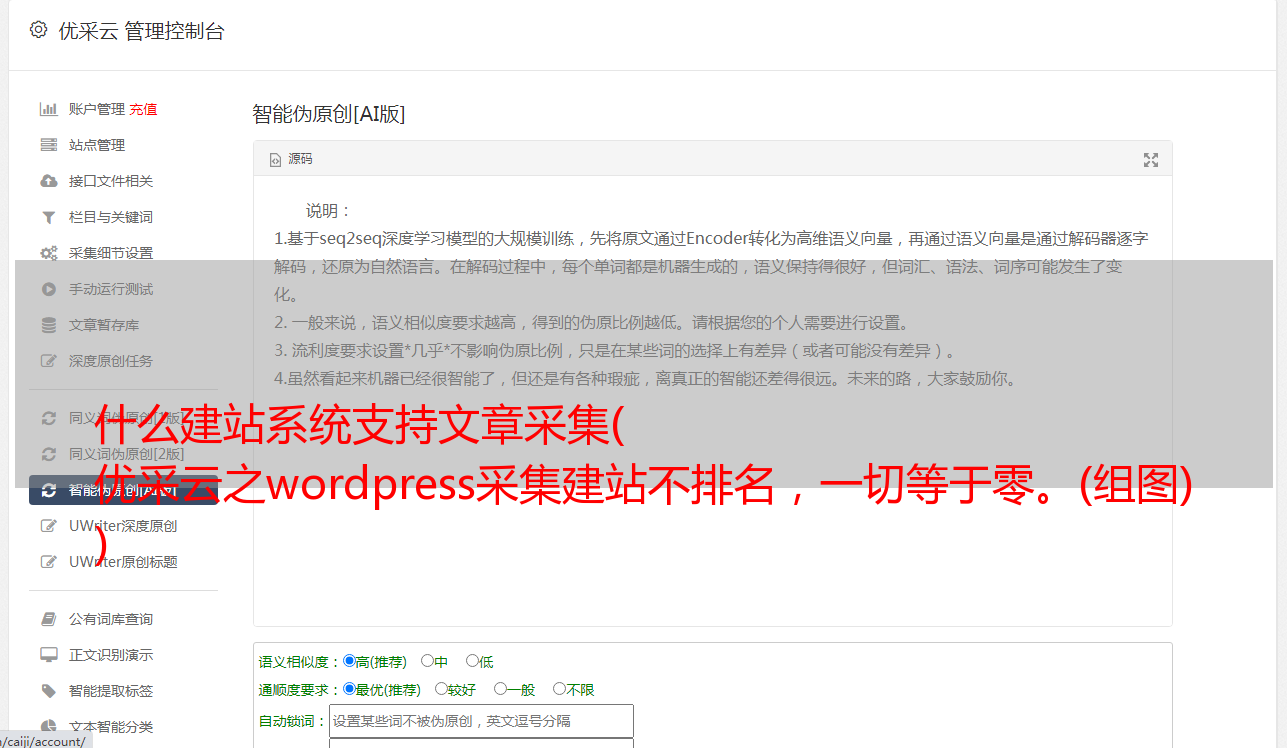Click the cloud upload icon for 接口文件相关
The height and width of the screenshot is (748, 1287).
(48, 181)
